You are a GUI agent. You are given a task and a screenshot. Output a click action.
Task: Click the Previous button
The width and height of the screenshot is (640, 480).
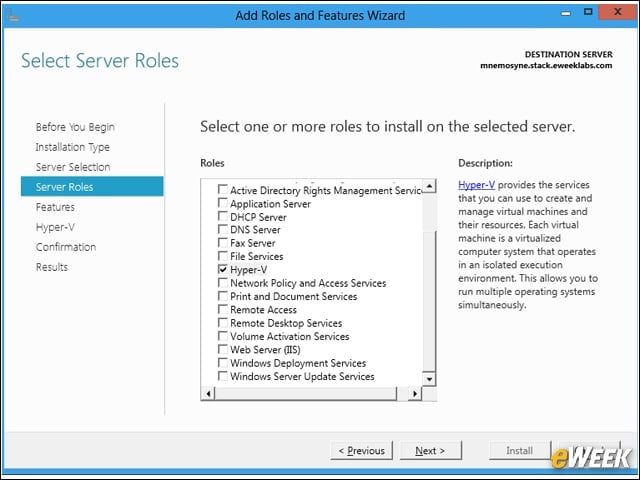362,451
